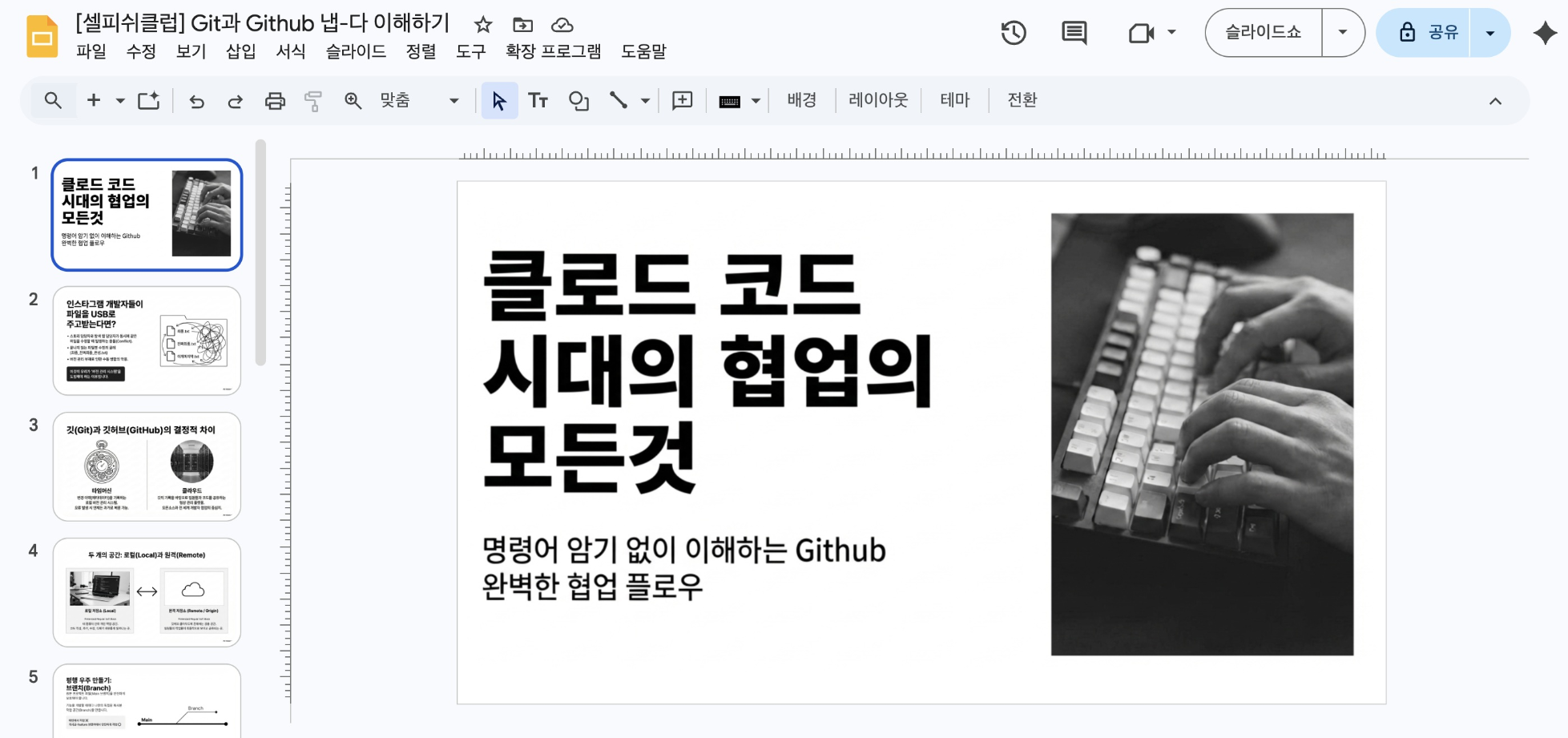Star this presentation
Viewport: 1568px width, 738px height.
click(482, 25)
